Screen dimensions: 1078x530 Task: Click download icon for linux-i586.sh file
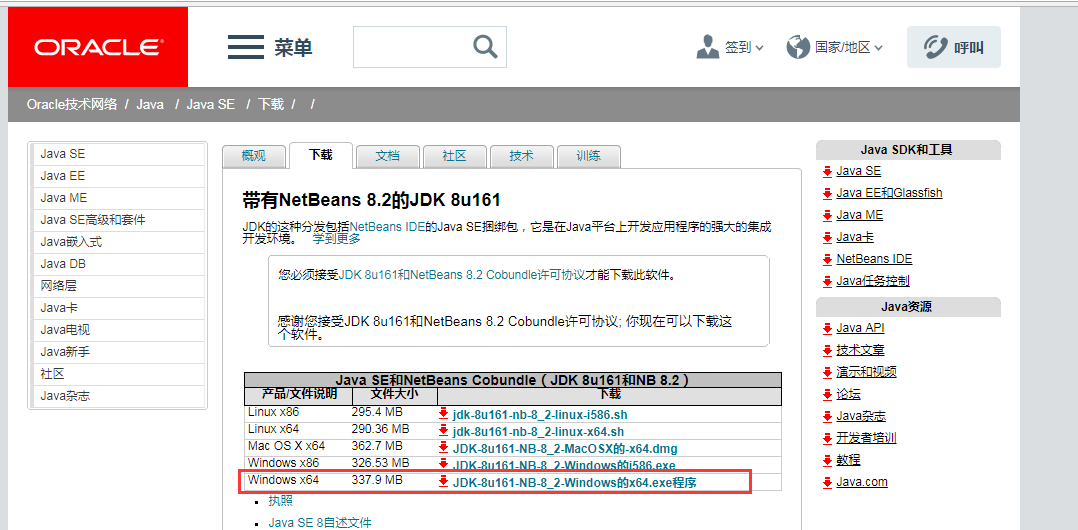[x=443, y=415]
